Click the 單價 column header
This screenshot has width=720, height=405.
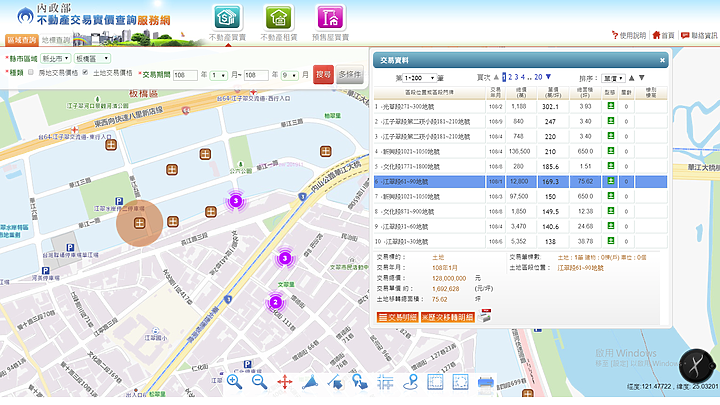pyautogui.click(x=553, y=92)
